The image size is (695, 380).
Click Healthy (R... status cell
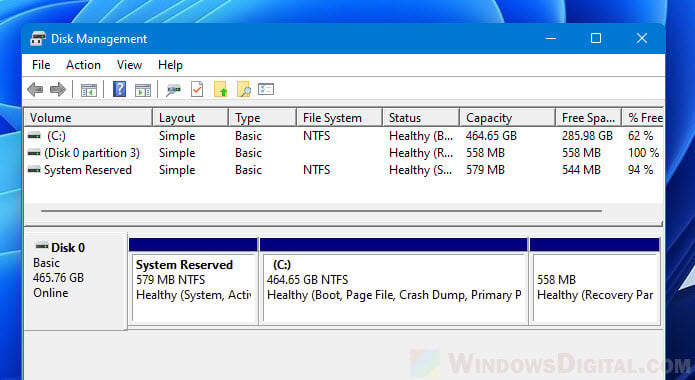pyautogui.click(x=421, y=153)
